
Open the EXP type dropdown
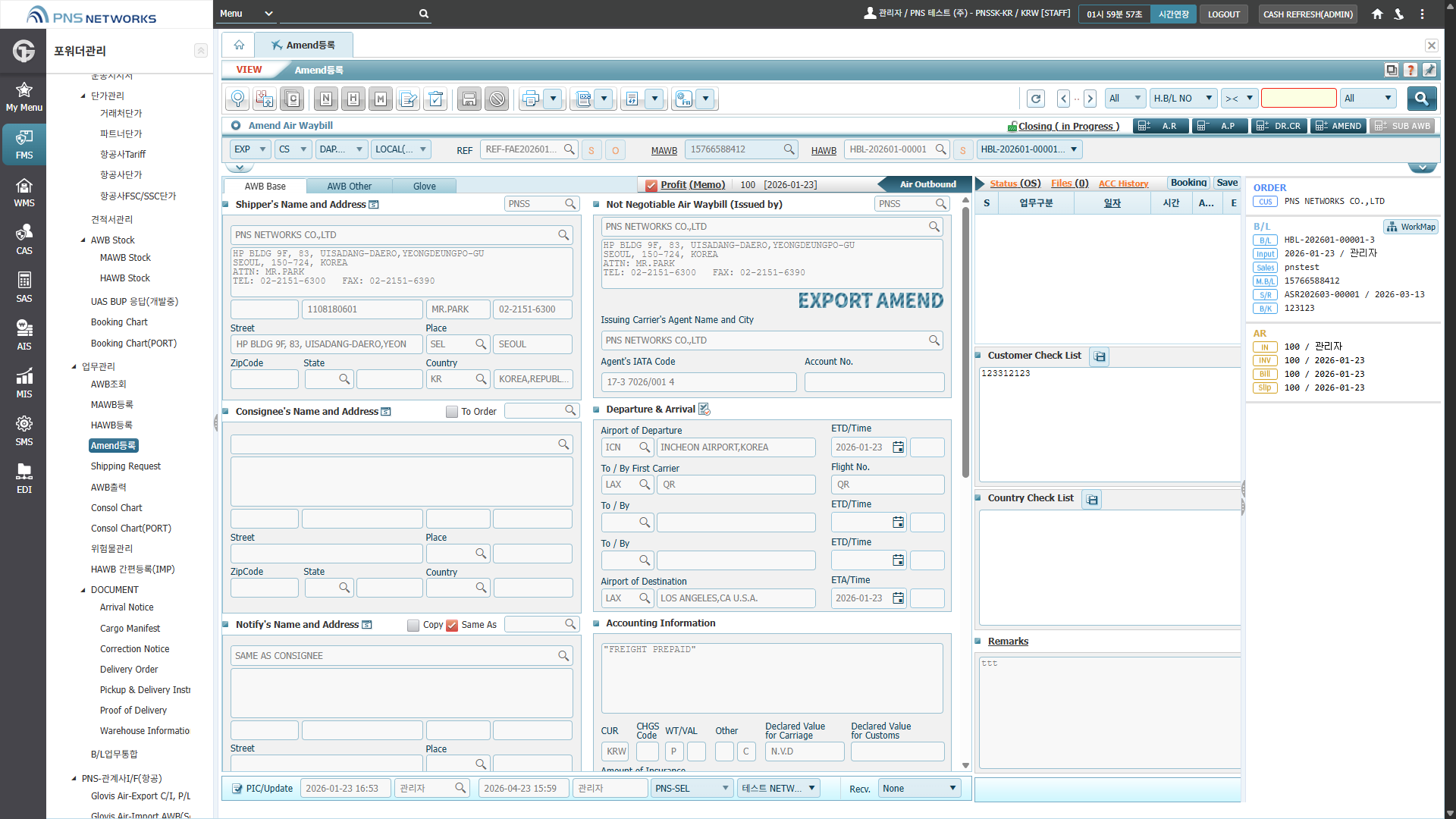pyautogui.click(x=250, y=149)
